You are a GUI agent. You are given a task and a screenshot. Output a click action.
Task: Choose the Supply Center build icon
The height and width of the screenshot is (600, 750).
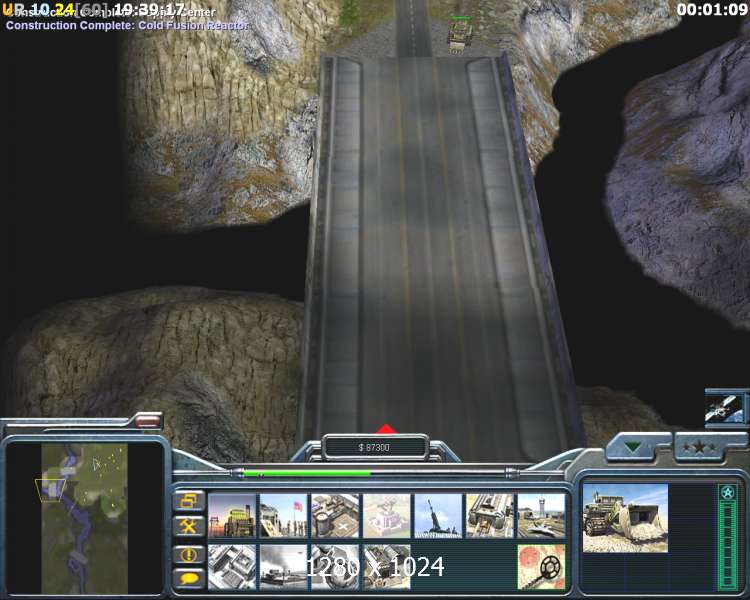(x=335, y=516)
